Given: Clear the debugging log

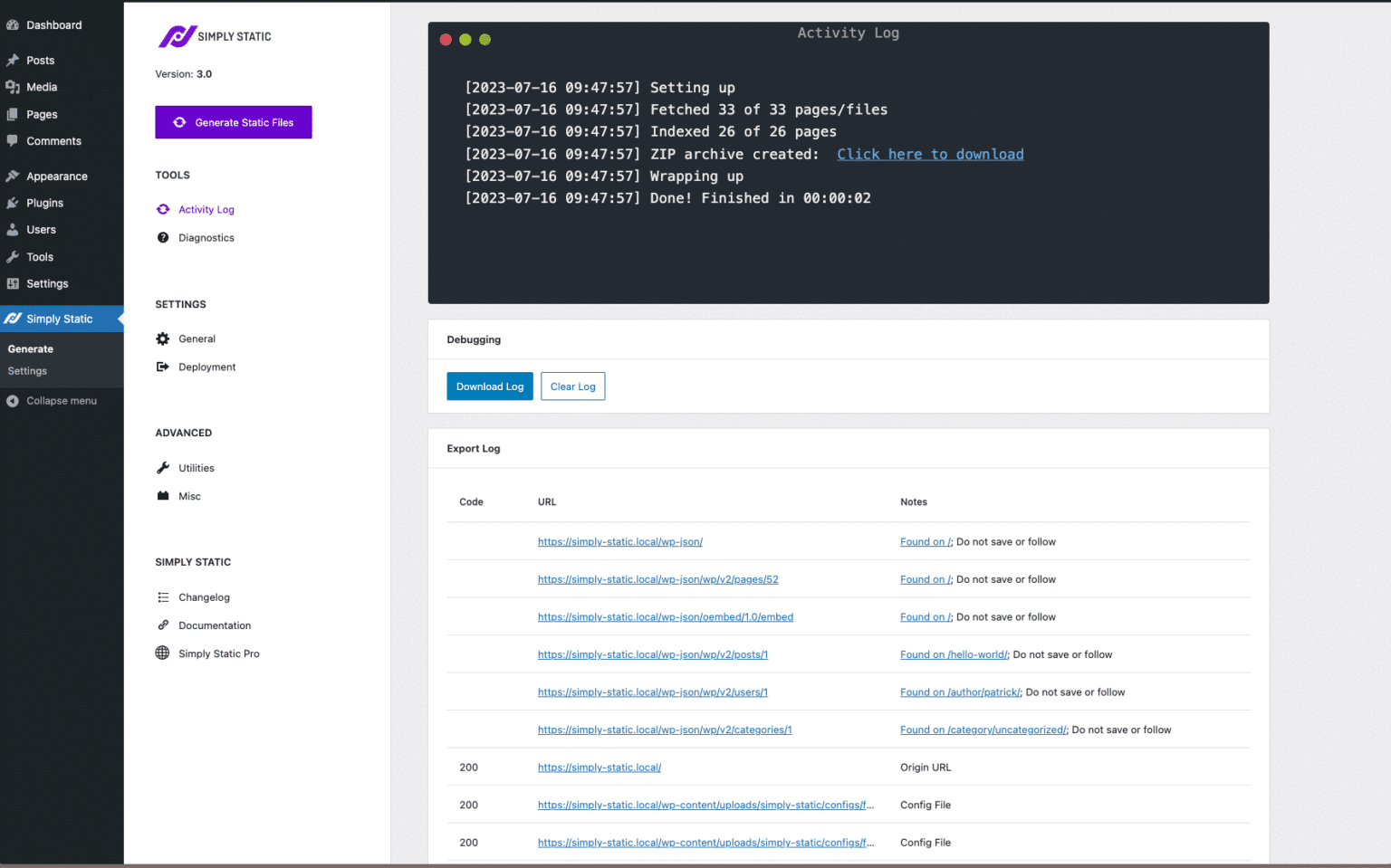Looking at the screenshot, I should 572,386.
